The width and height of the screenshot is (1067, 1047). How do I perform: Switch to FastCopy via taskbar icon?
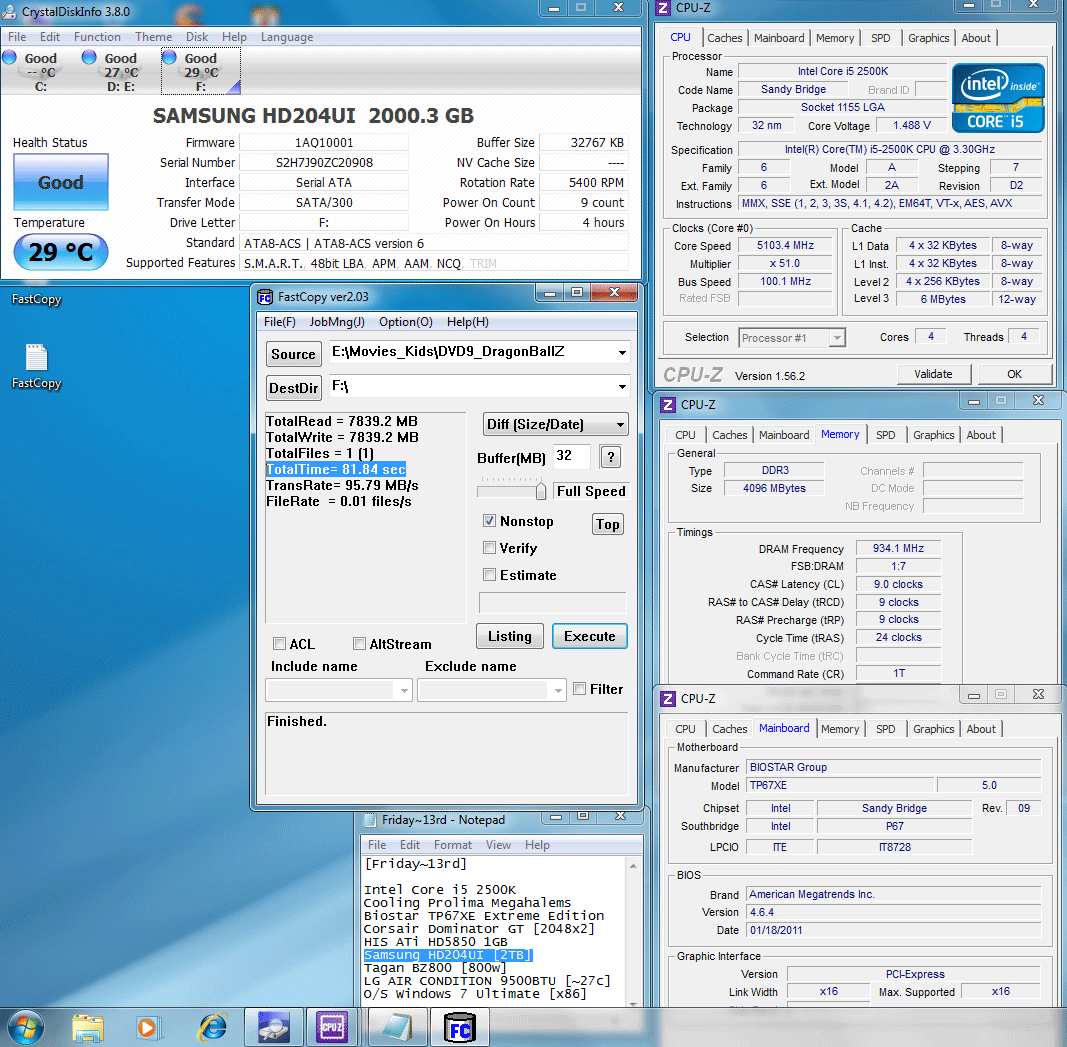pos(459,1027)
